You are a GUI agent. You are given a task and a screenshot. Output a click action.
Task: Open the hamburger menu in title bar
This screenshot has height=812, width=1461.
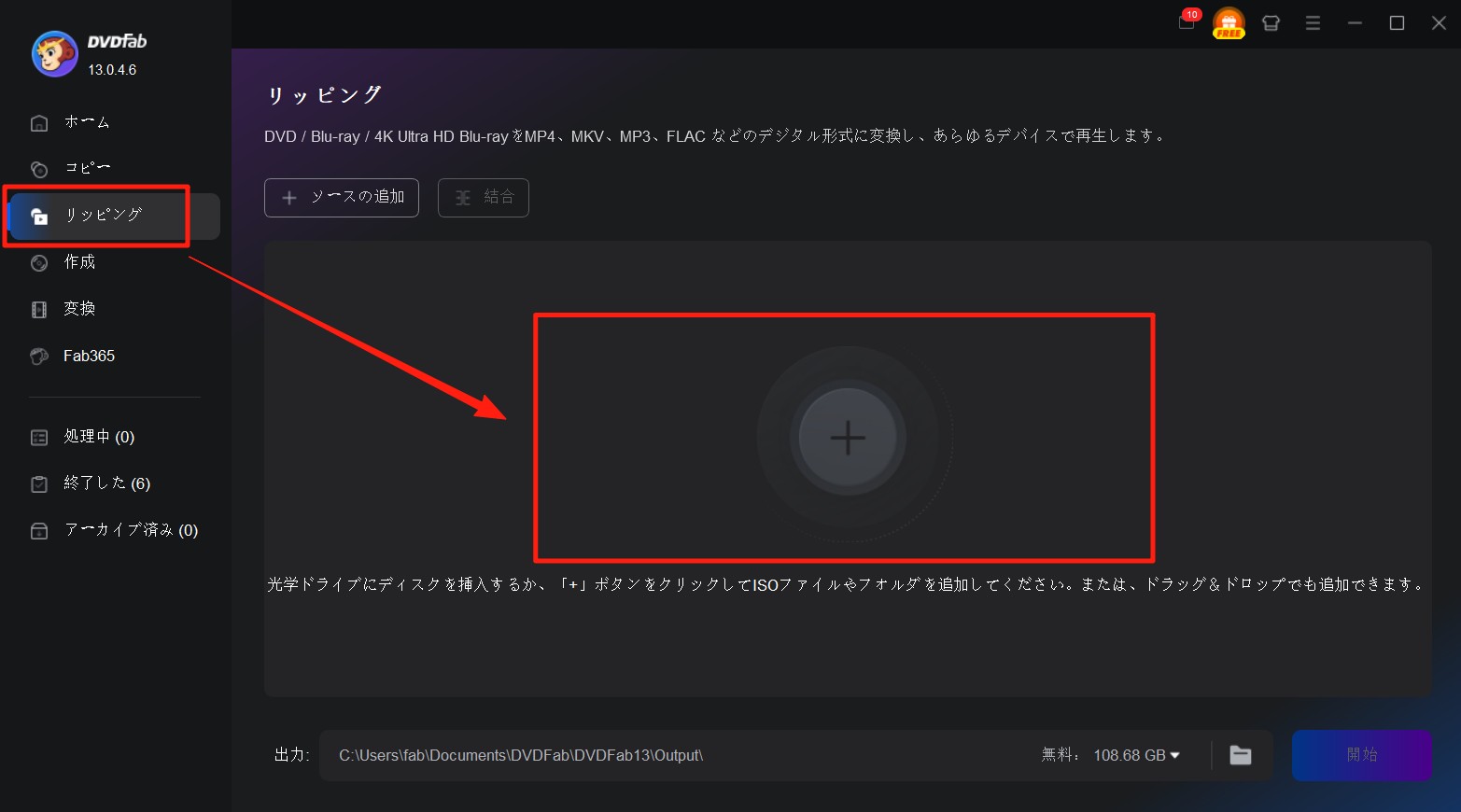[x=1313, y=23]
